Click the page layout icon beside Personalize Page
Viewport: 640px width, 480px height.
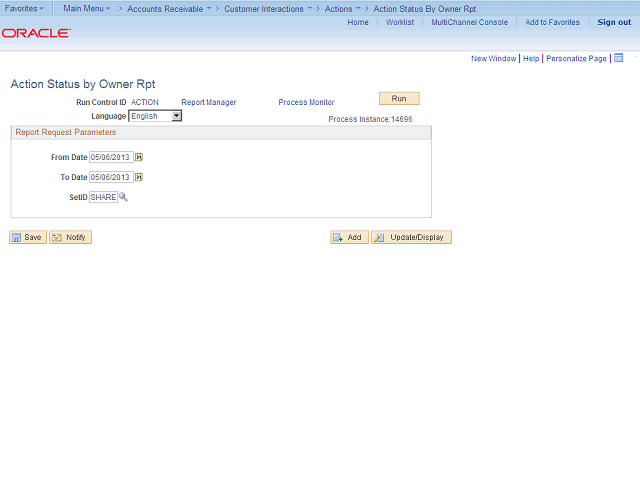619,58
